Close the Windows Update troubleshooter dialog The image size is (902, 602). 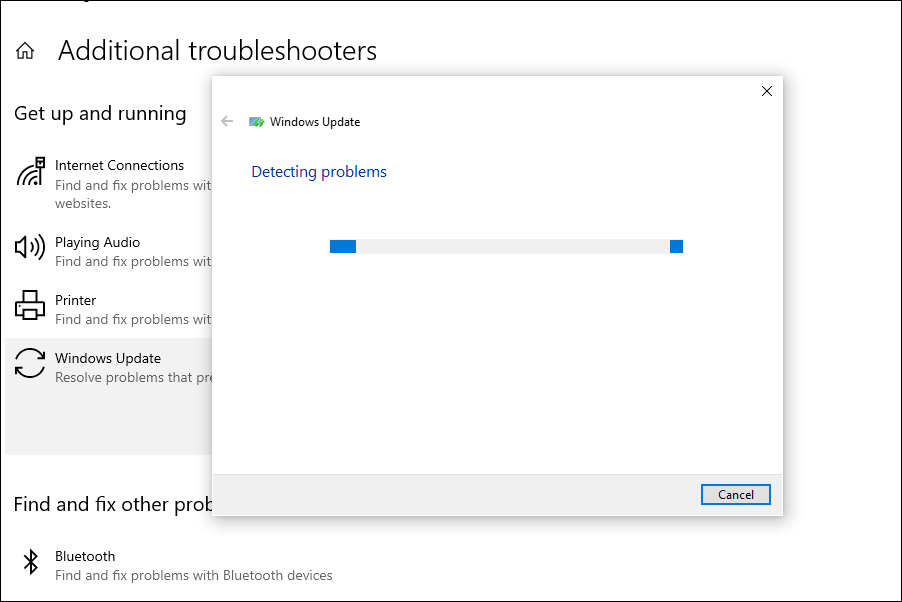[x=766, y=91]
